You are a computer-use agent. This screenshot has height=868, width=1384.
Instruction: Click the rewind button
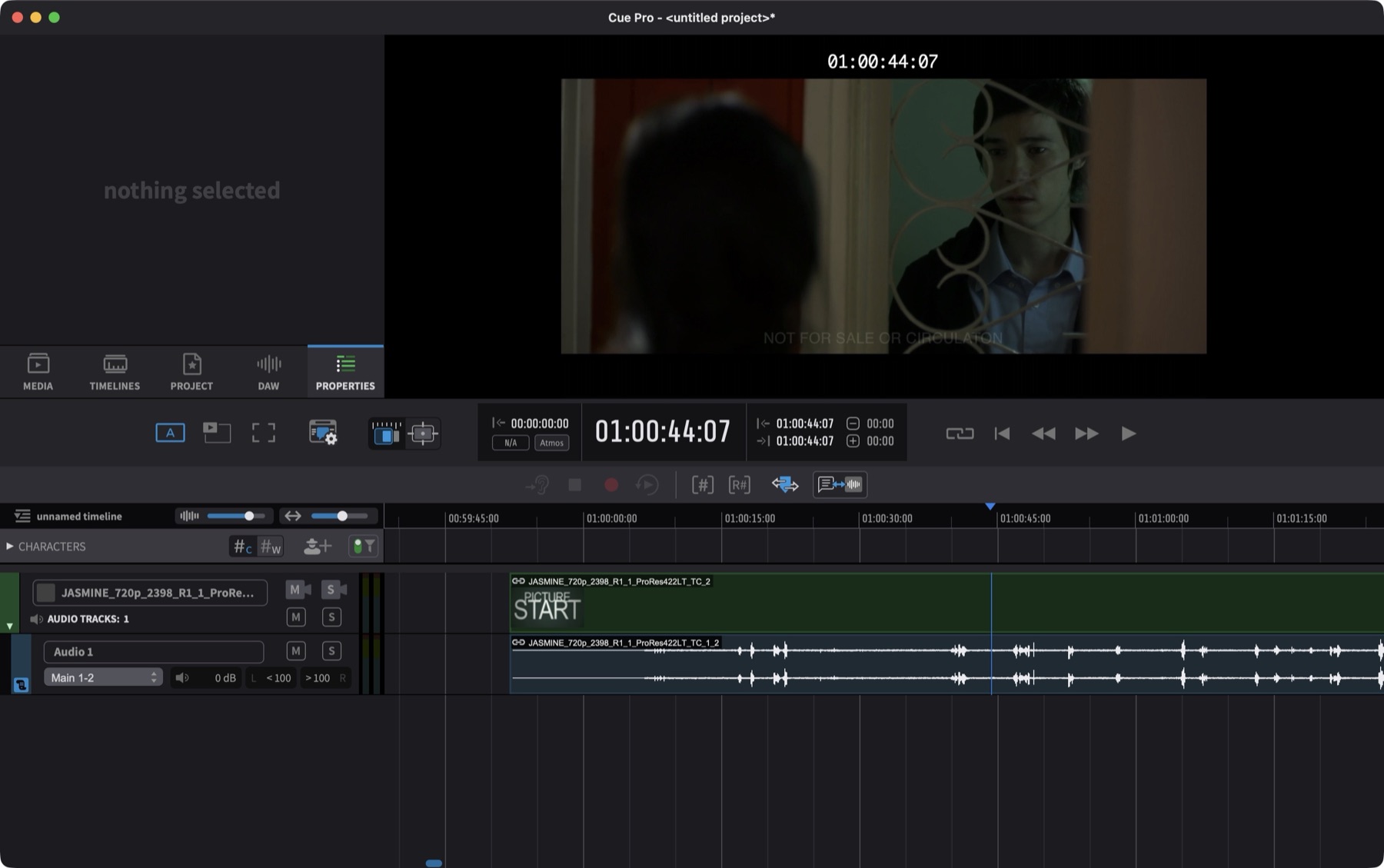coord(1043,434)
